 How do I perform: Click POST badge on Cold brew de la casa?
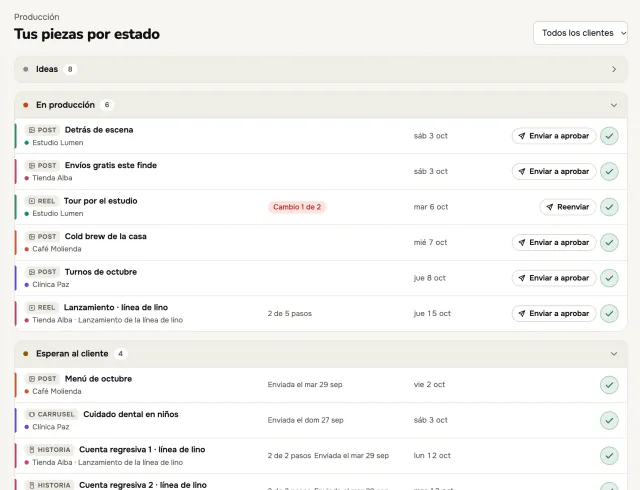(42, 236)
